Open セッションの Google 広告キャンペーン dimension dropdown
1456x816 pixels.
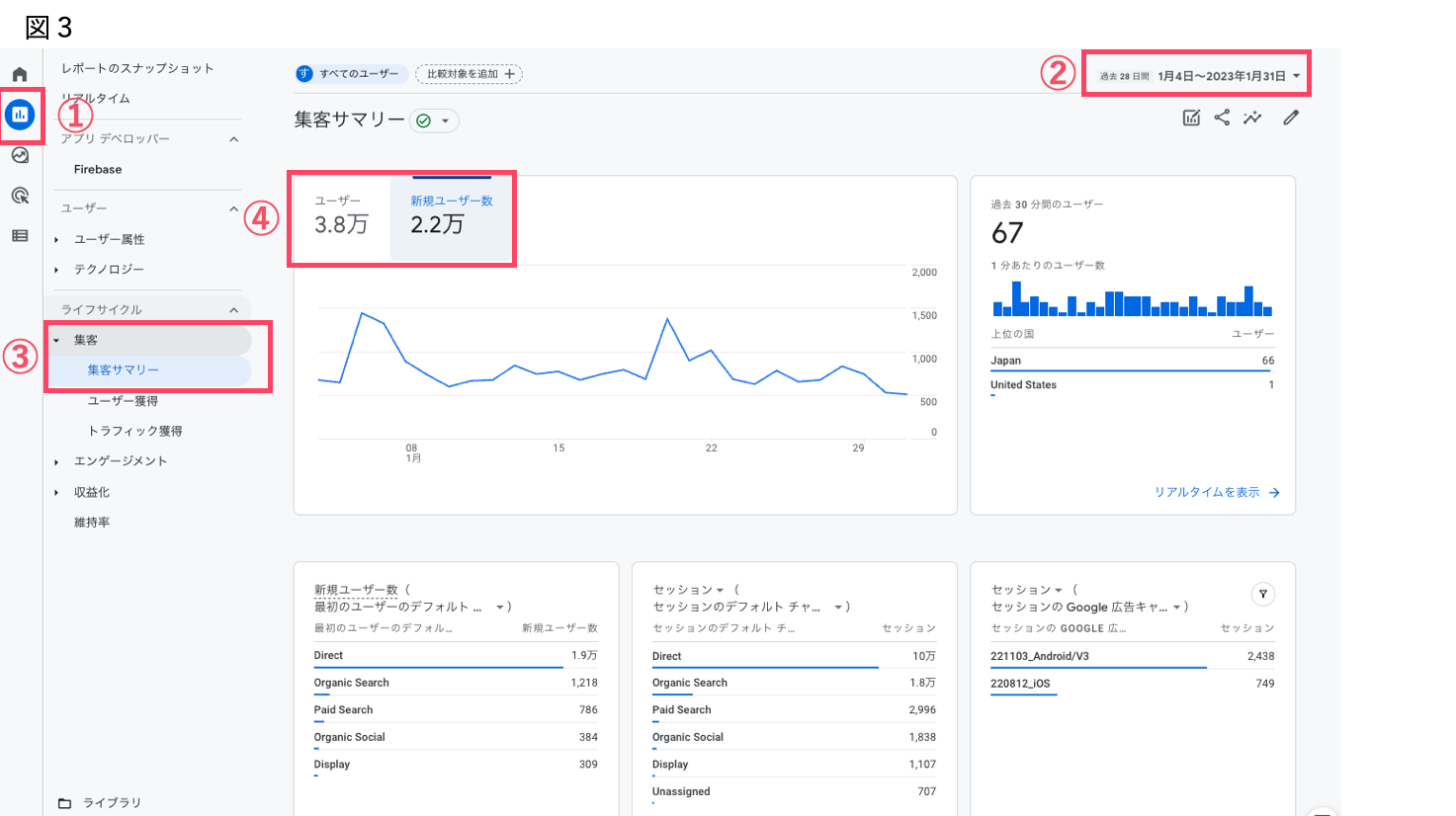[1176, 608]
